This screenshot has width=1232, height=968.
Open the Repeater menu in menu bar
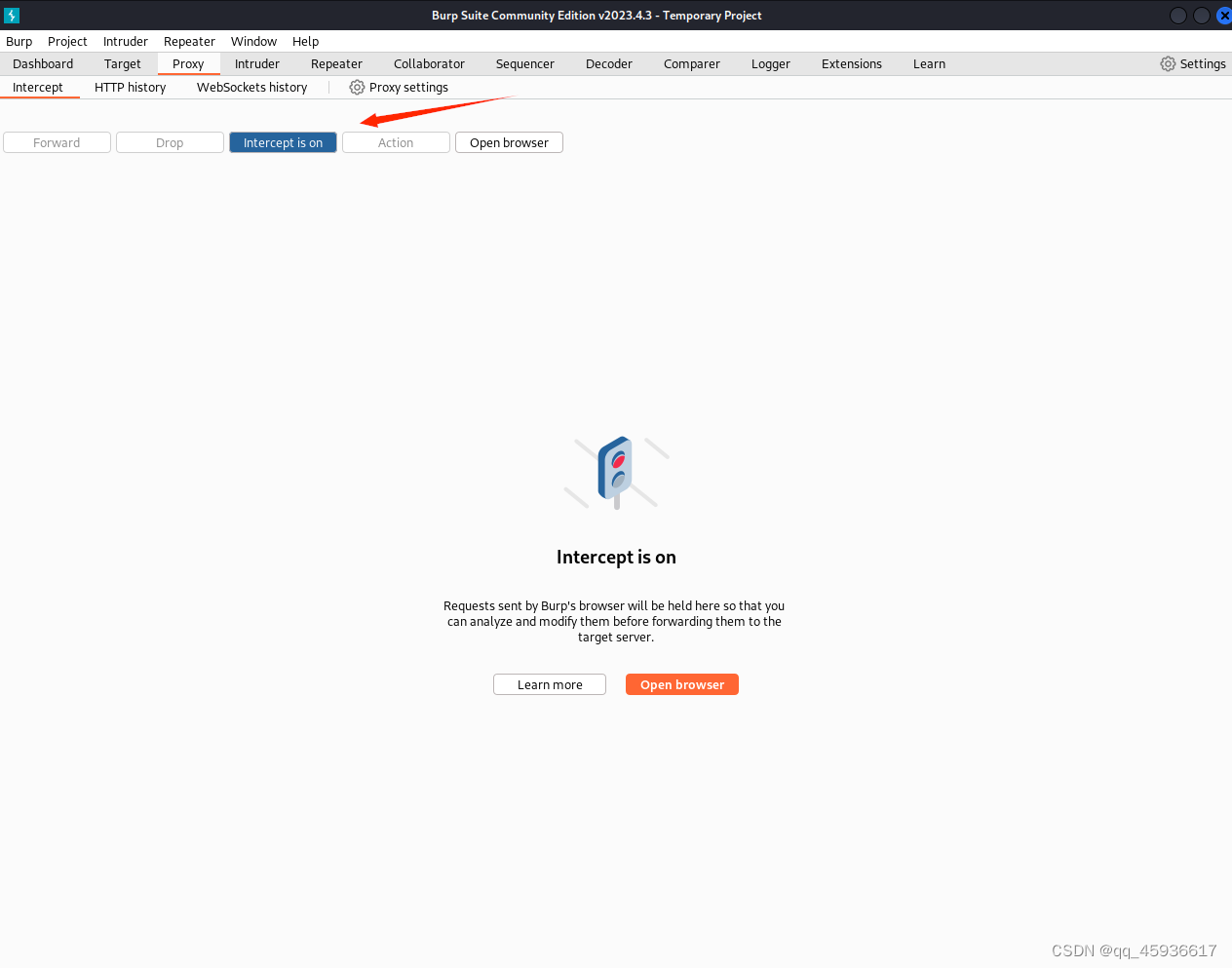click(x=189, y=41)
